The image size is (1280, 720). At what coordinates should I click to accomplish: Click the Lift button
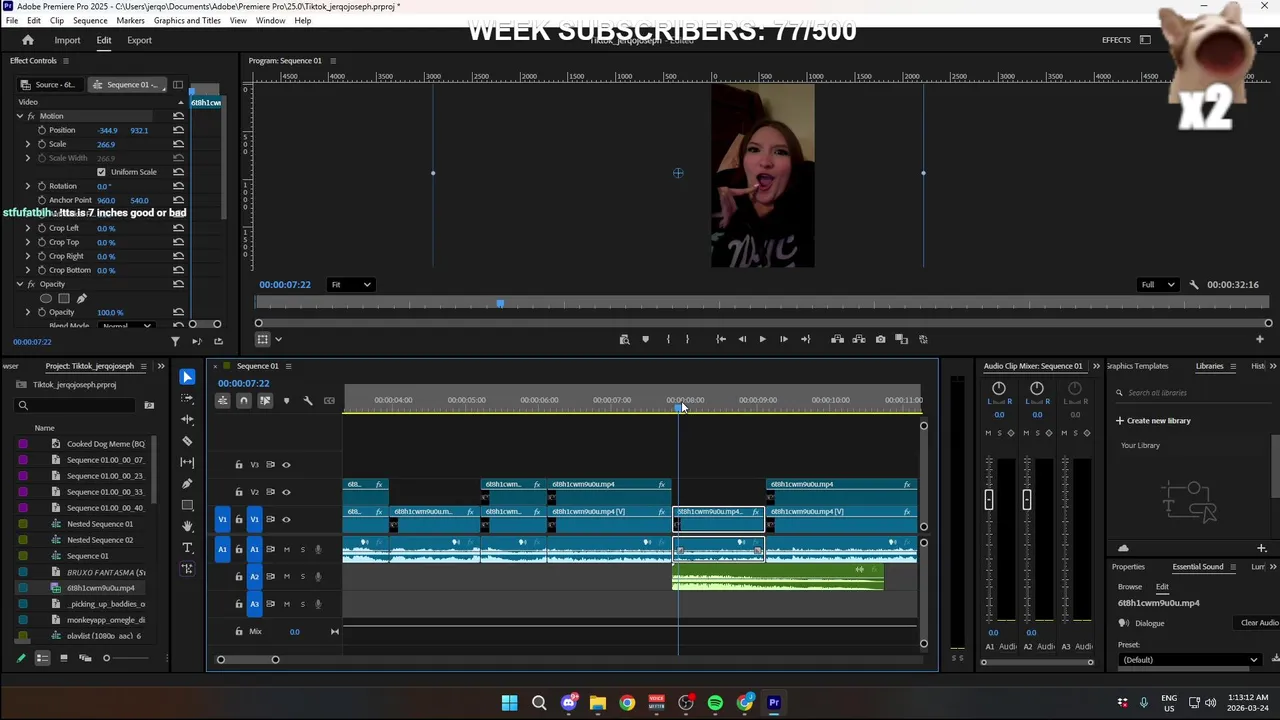(837, 339)
